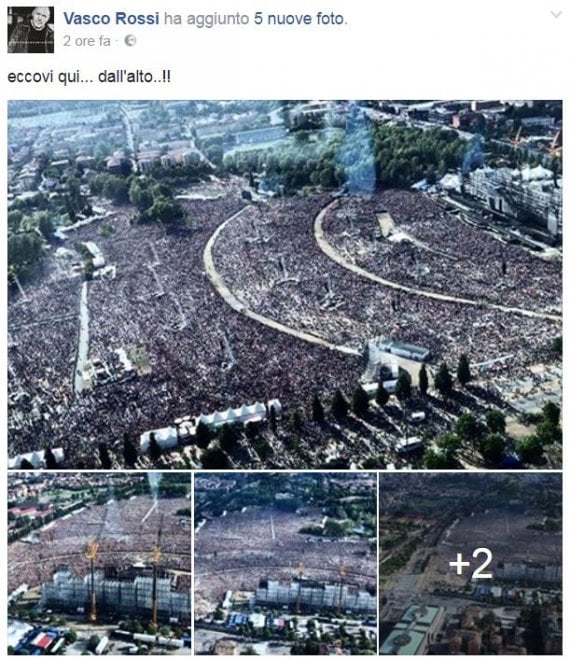
Task: Open the post options chevron menu
Action: pyautogui.click(x=556, y=14)
